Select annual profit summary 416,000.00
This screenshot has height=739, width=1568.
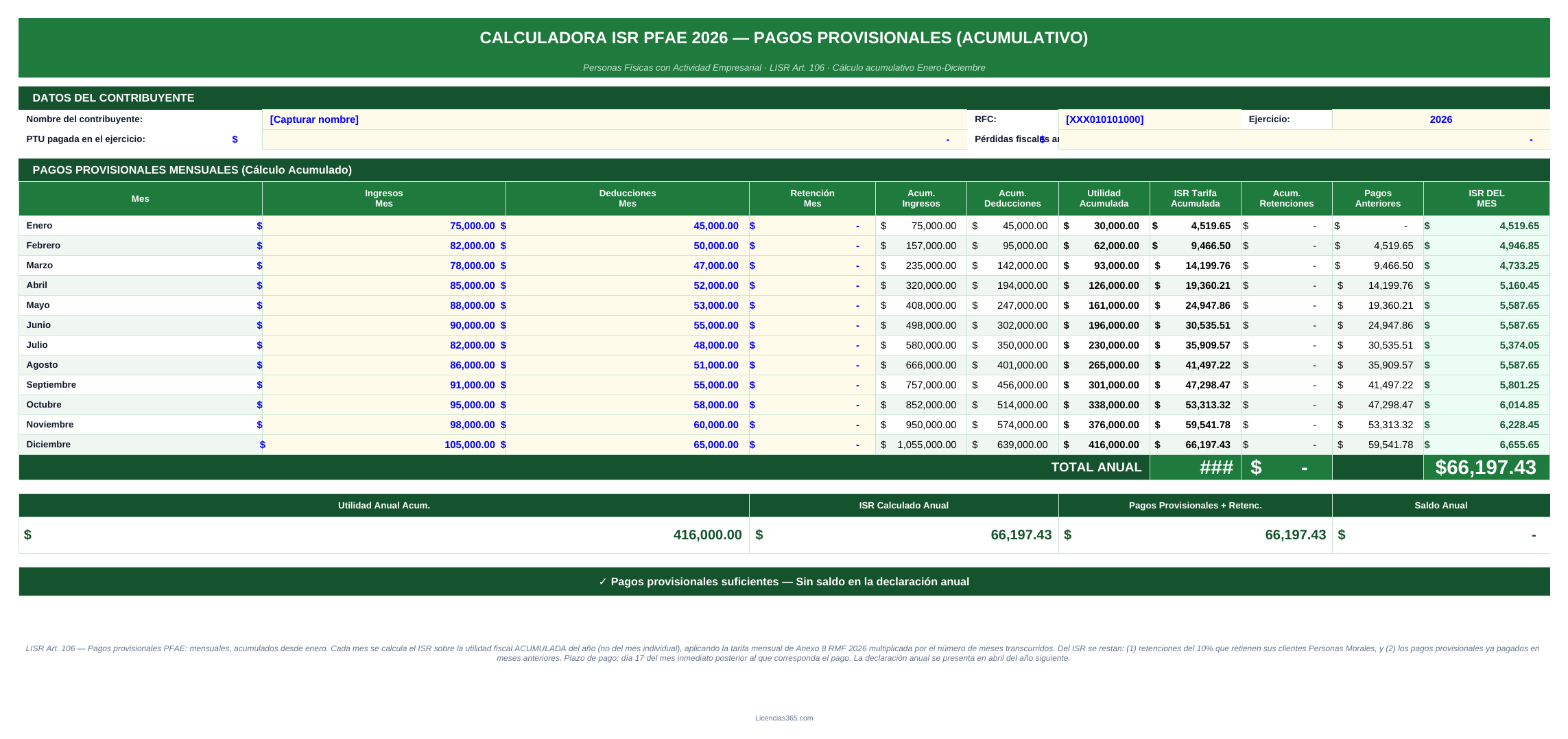click(384, 535)
